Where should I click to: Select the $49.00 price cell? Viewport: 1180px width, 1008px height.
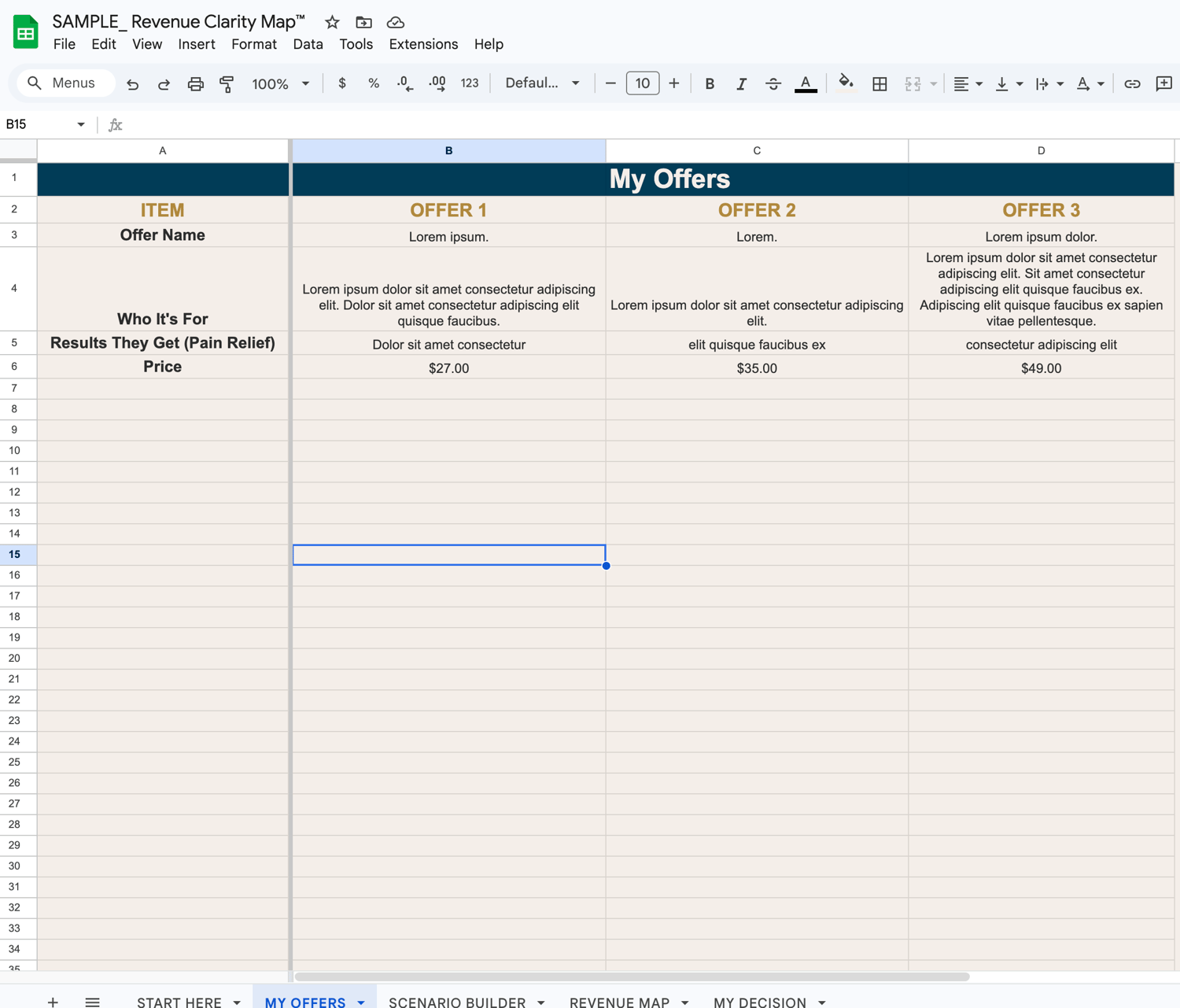[1041, 367]
